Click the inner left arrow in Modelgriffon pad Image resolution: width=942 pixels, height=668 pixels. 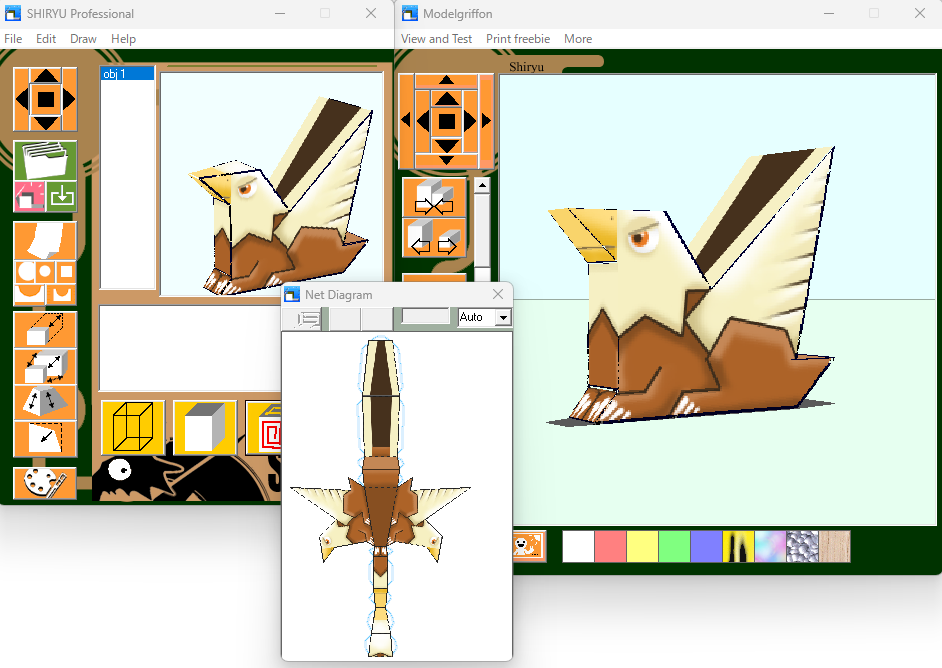click(x=422, y=121)
